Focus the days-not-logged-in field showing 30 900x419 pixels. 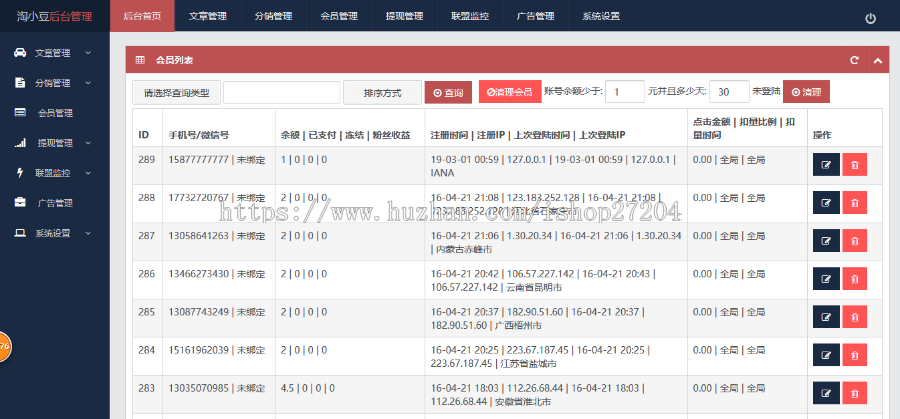730,92
